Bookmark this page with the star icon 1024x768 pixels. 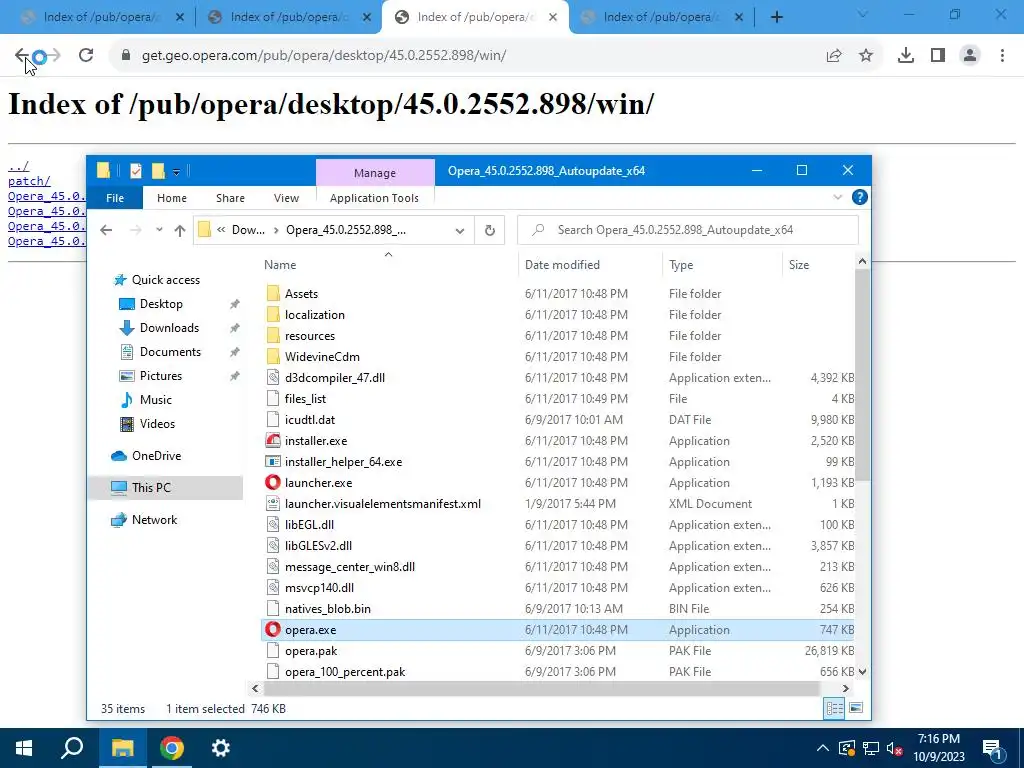pyautogui.click(x=866, y=56)
